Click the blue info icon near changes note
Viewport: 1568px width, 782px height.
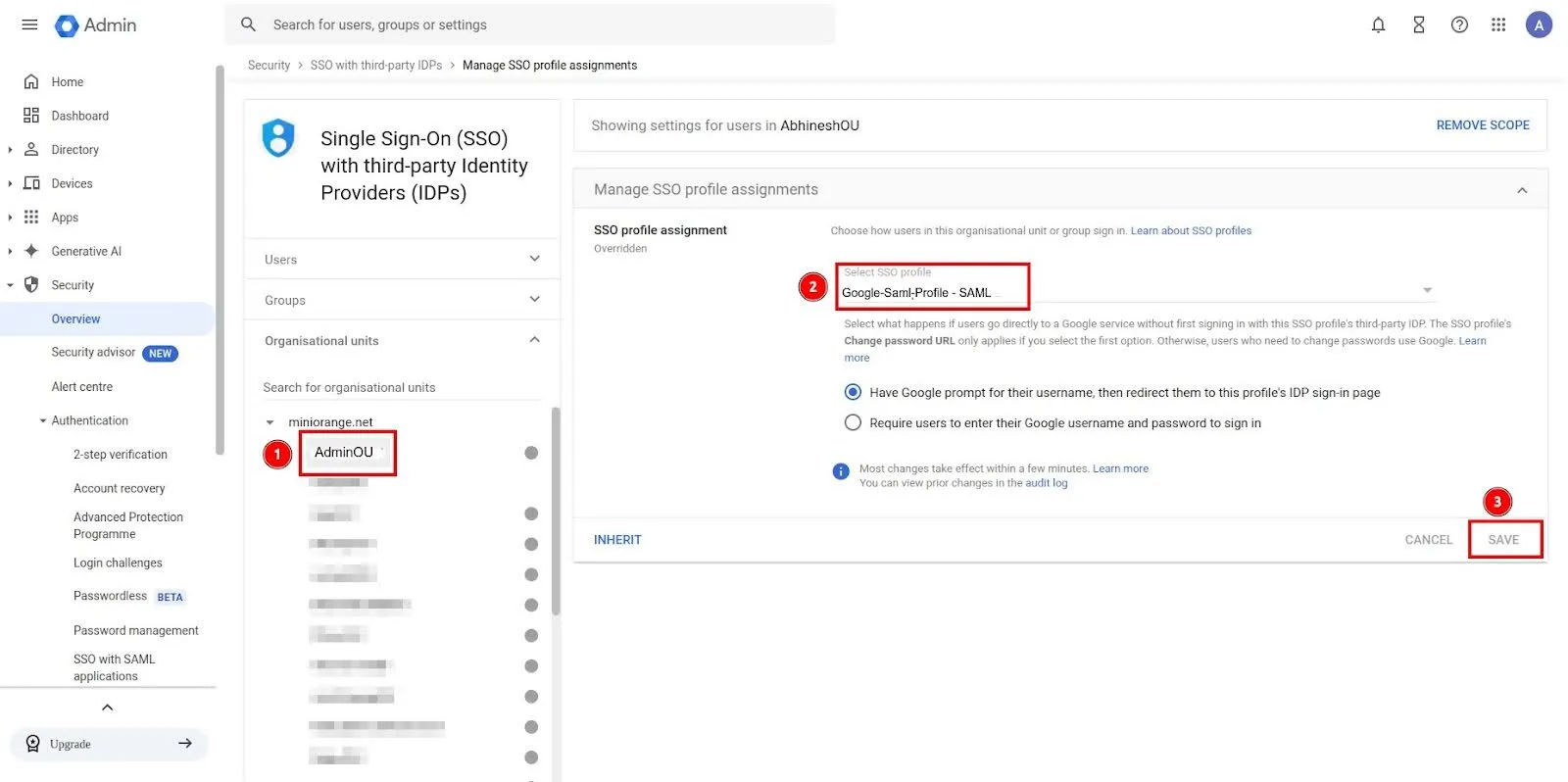(841, 471)
